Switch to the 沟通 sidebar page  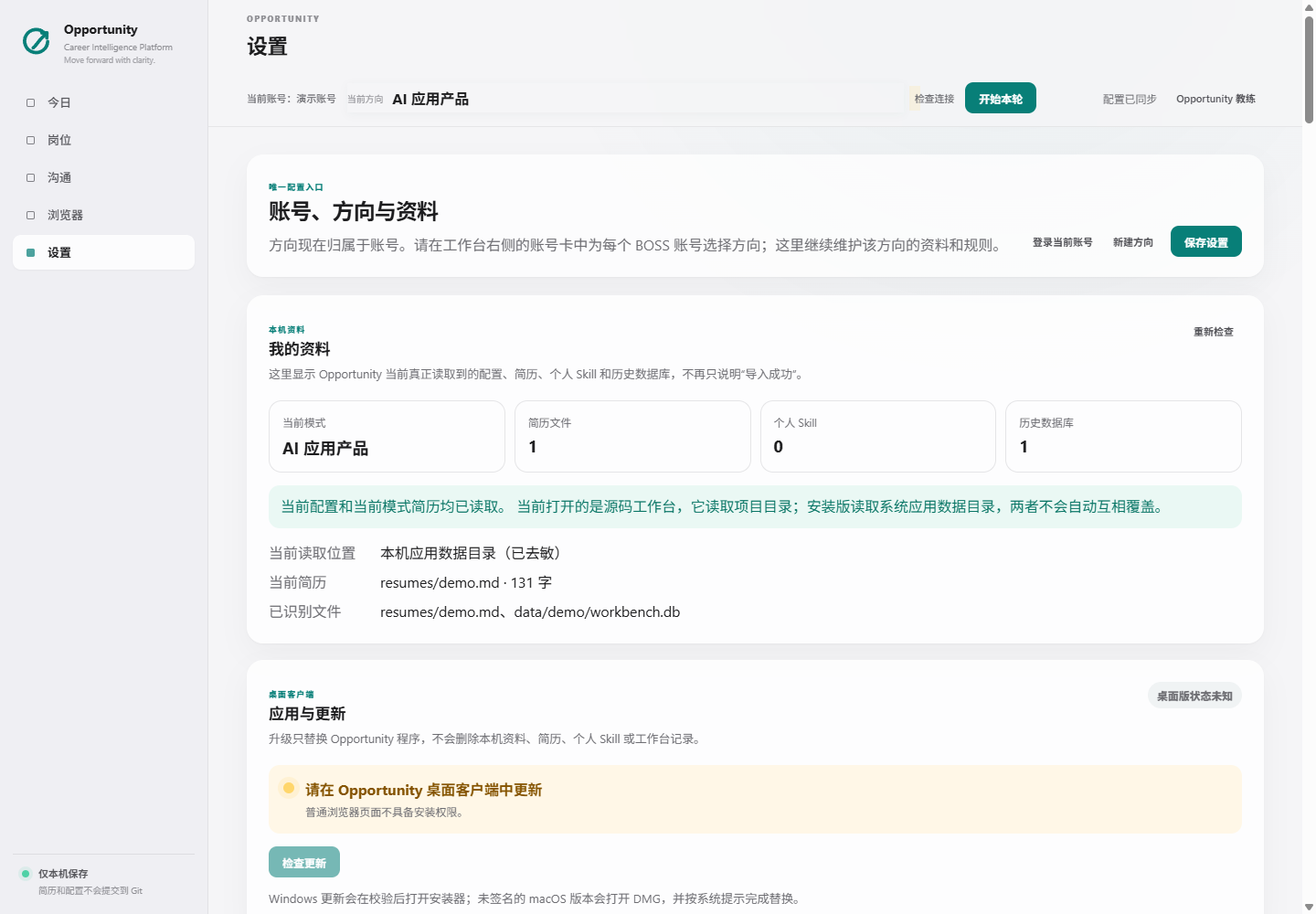103,177
